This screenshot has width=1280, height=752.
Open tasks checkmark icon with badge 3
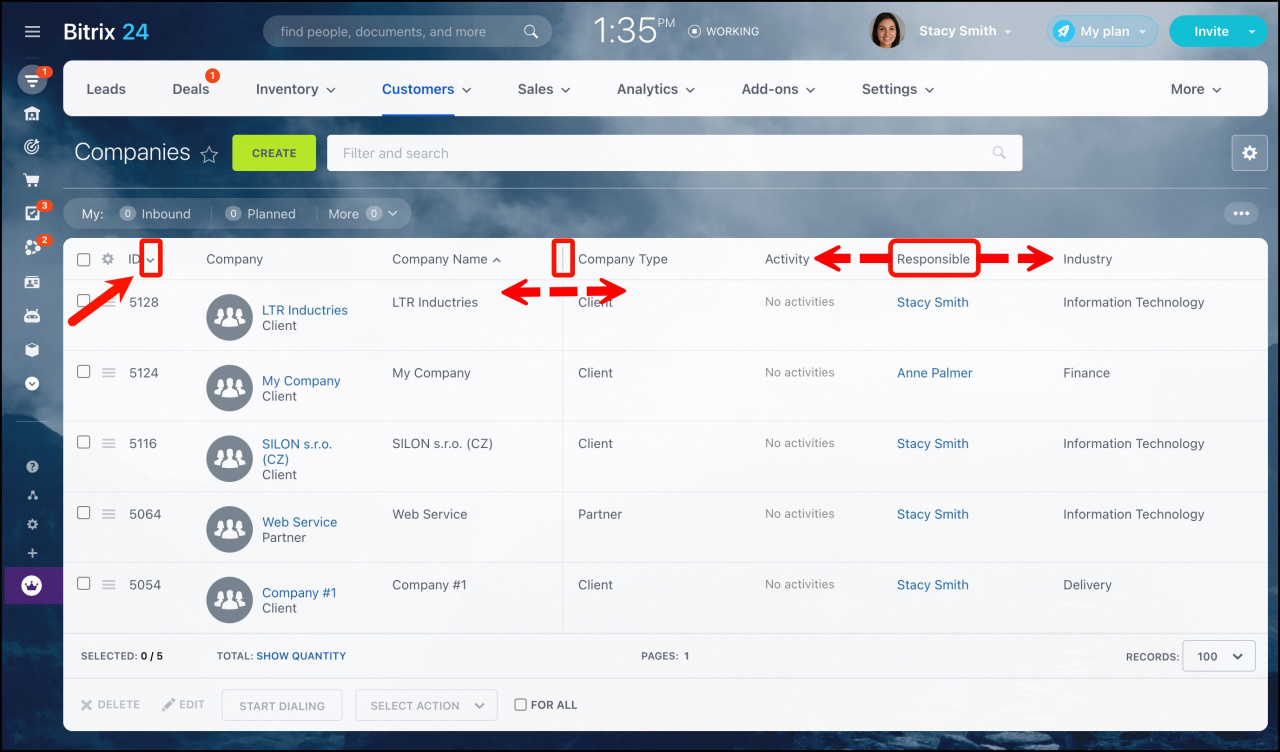click(32, 213)
